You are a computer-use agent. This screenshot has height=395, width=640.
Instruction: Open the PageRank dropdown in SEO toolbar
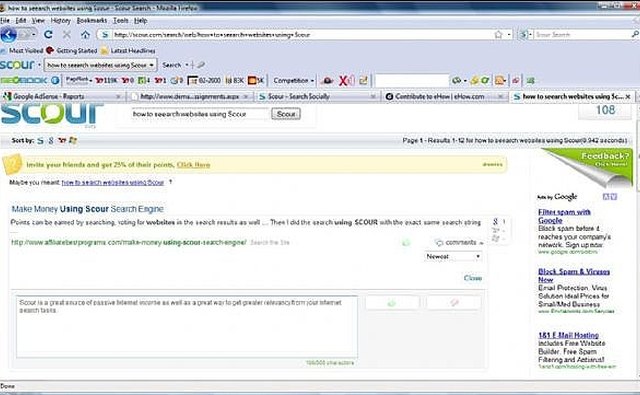click(79, 80)
